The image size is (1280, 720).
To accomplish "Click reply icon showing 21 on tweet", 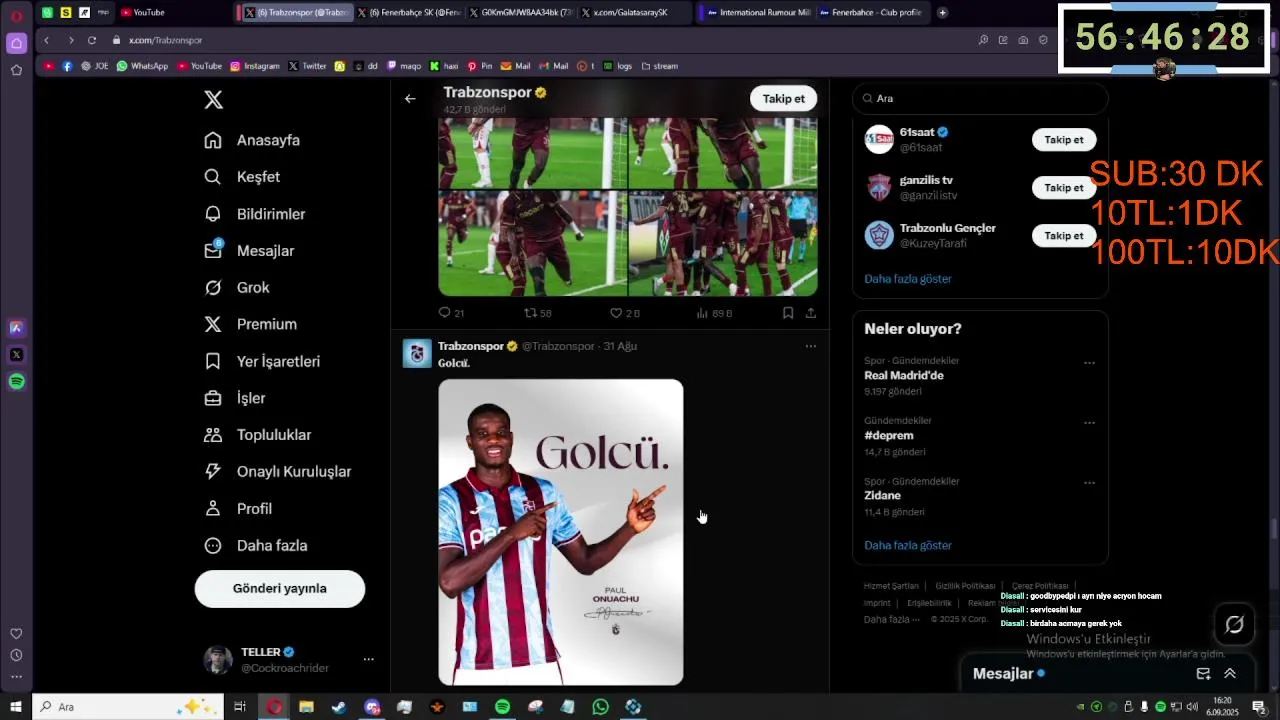I will pos(445,313).
